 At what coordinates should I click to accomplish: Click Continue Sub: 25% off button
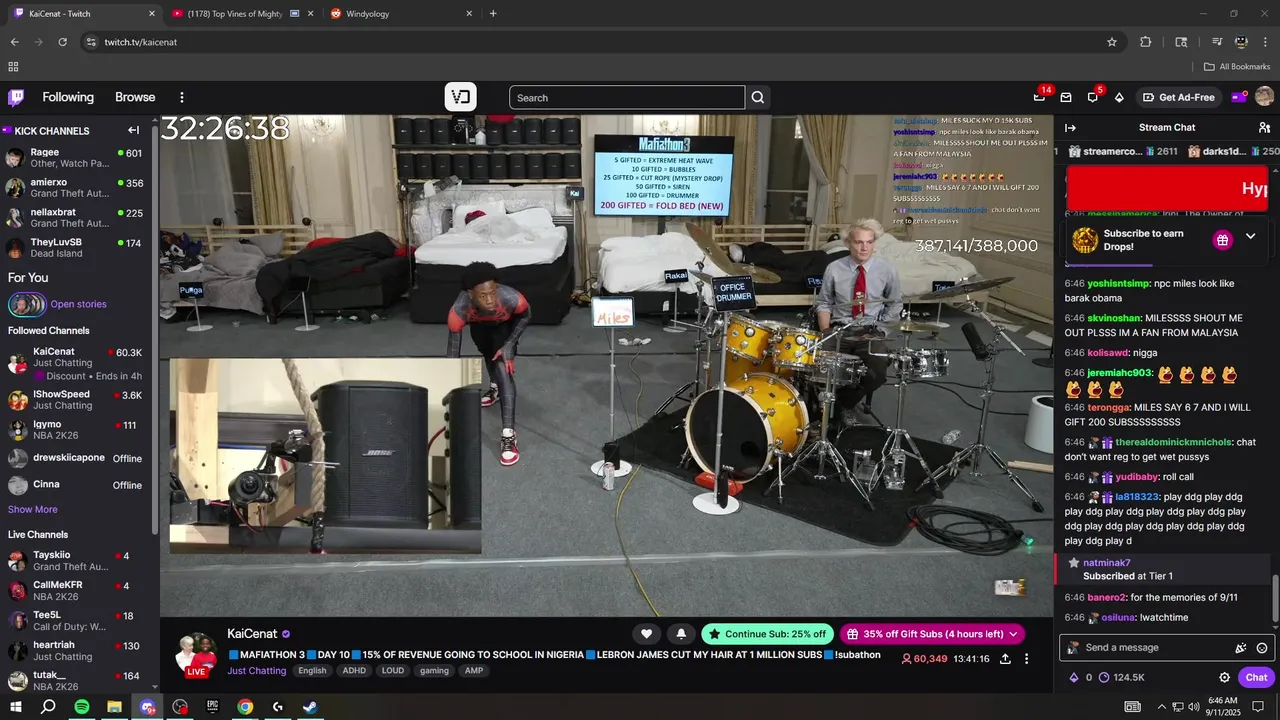768,633
